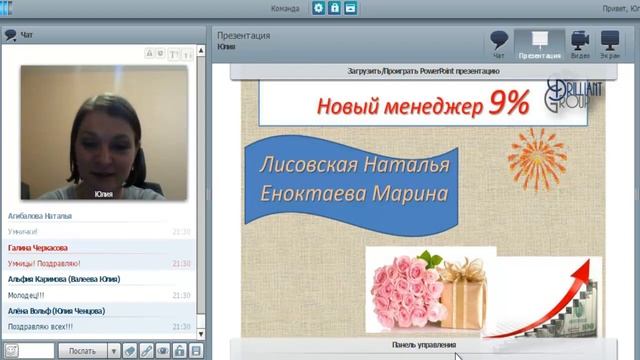Select the Презентация view tab
Image resolution: width=640 pixels, height=360 pixels.
point(540,44)
